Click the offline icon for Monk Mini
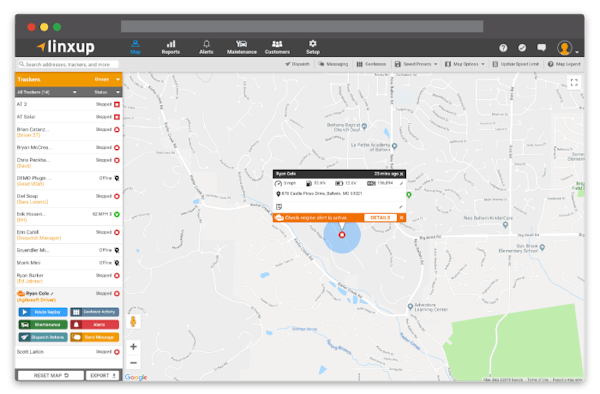This screenshot has height=394, width=600. coord(117,263)
